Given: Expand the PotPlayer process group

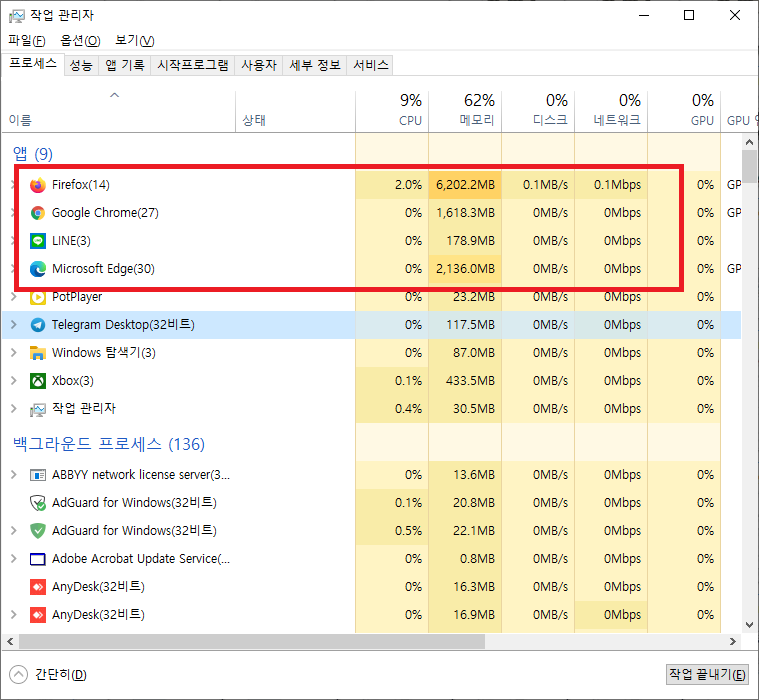Looking at the screenshot, I should (14, 297).
